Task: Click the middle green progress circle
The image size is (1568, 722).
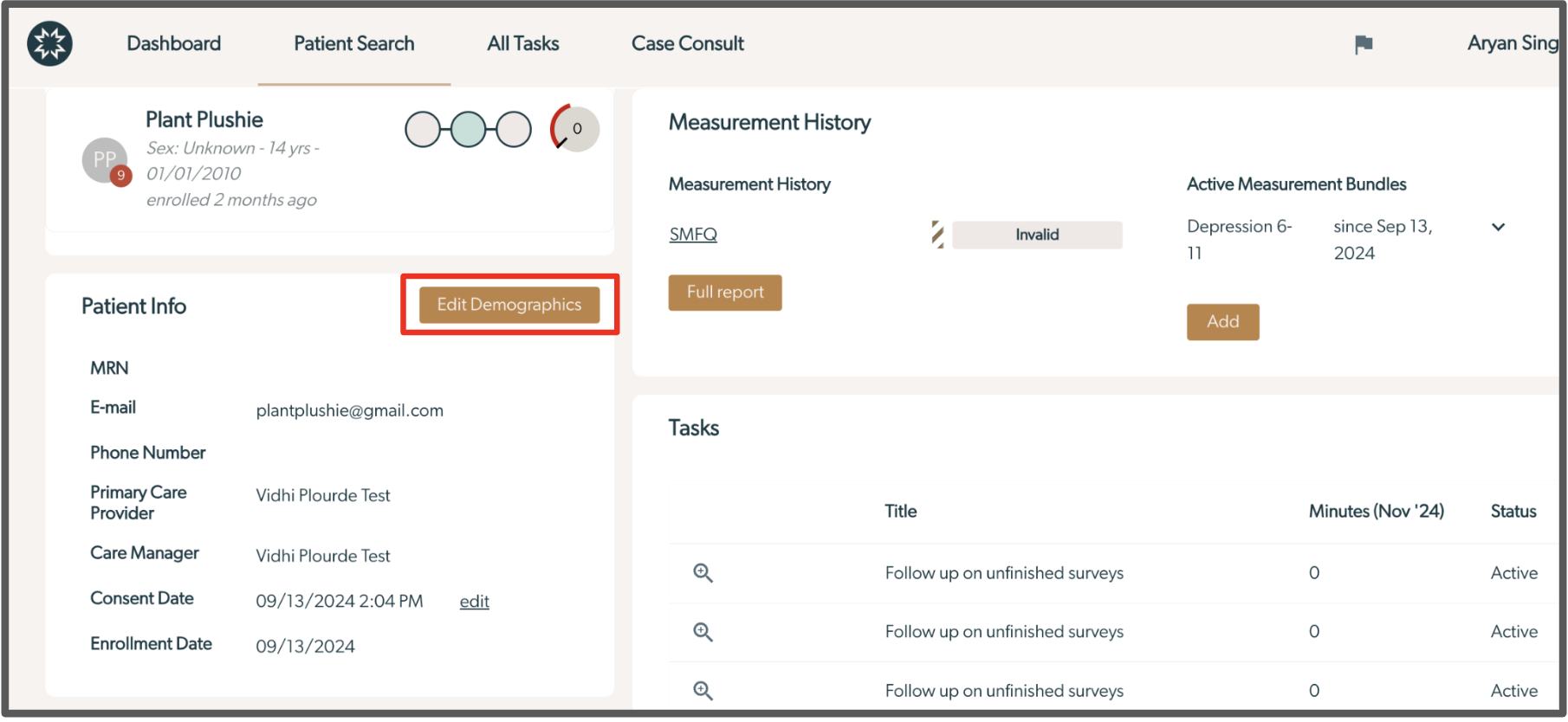Action: pos(469,130)
